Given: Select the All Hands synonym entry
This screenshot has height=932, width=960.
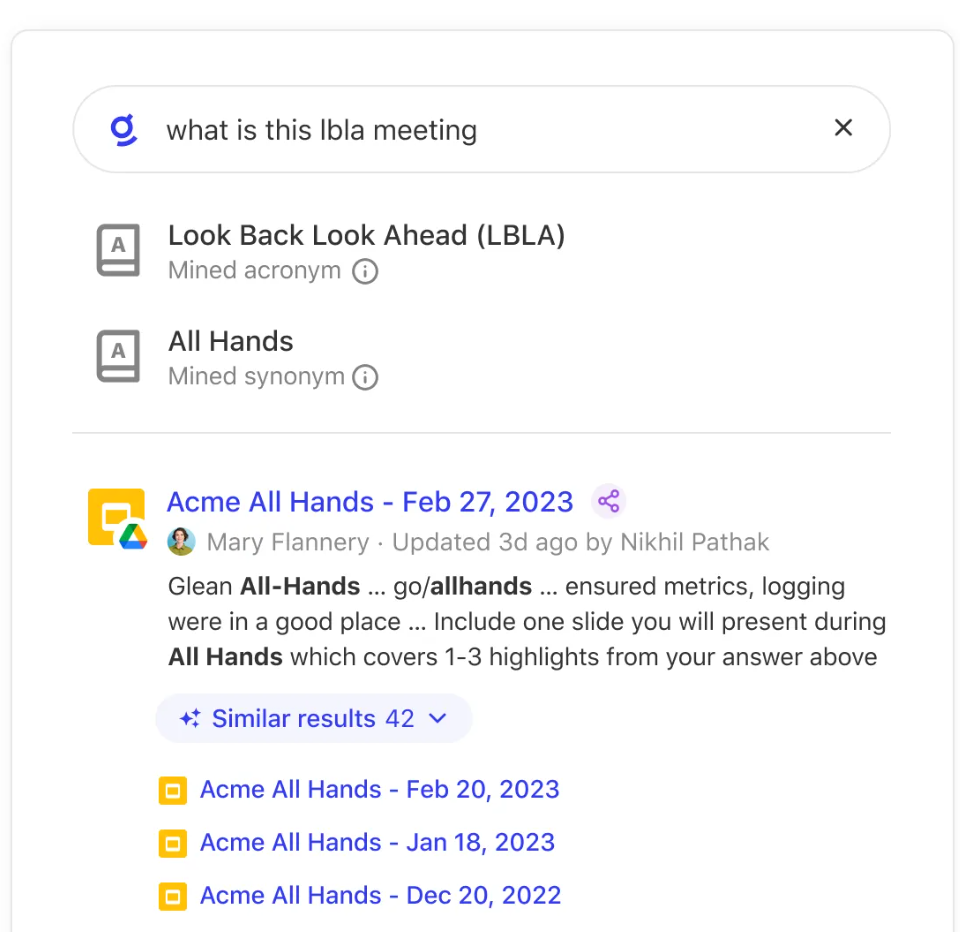Looking at the screenshot, I should point(231,341).
